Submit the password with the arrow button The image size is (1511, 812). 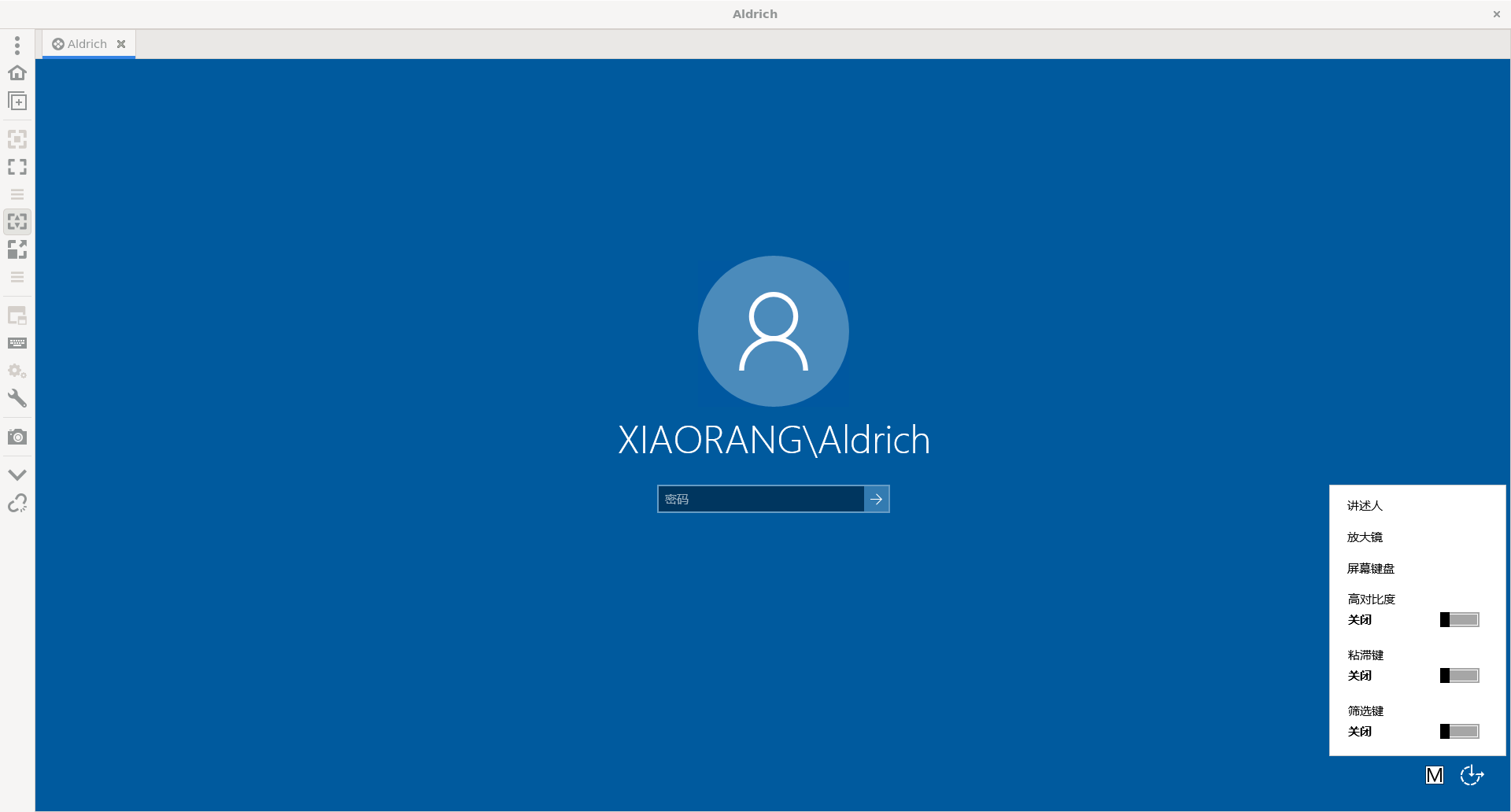(877, 500)
